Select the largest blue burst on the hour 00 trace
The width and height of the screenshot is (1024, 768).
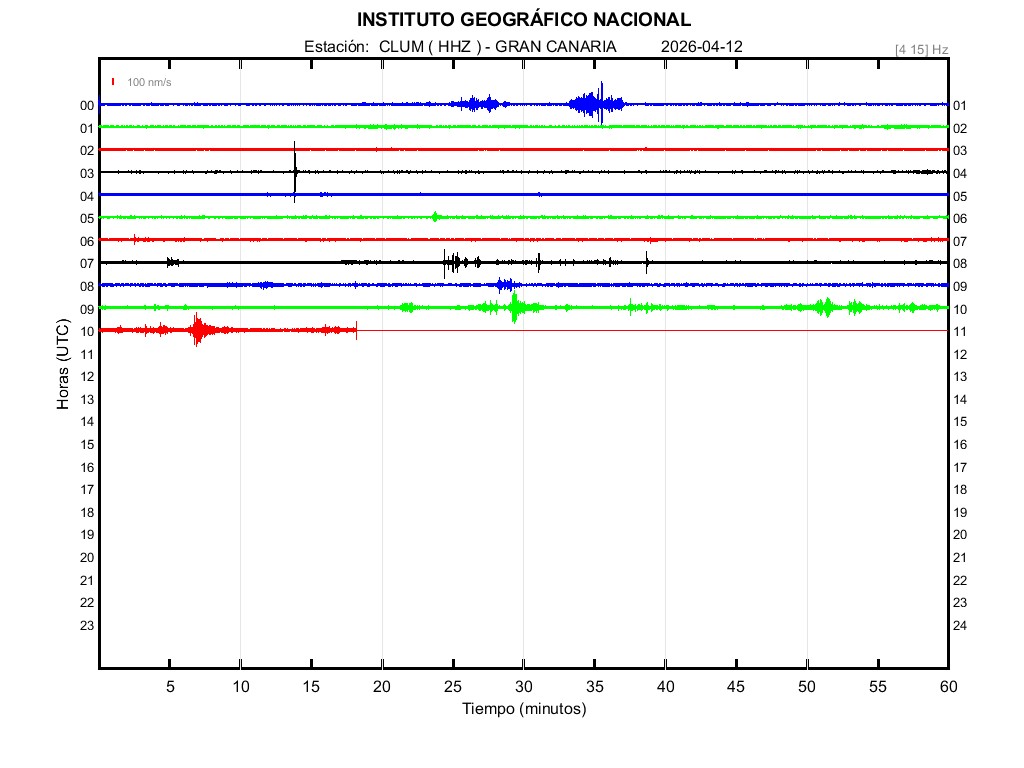pyautogui.click(x=596, y=103)
